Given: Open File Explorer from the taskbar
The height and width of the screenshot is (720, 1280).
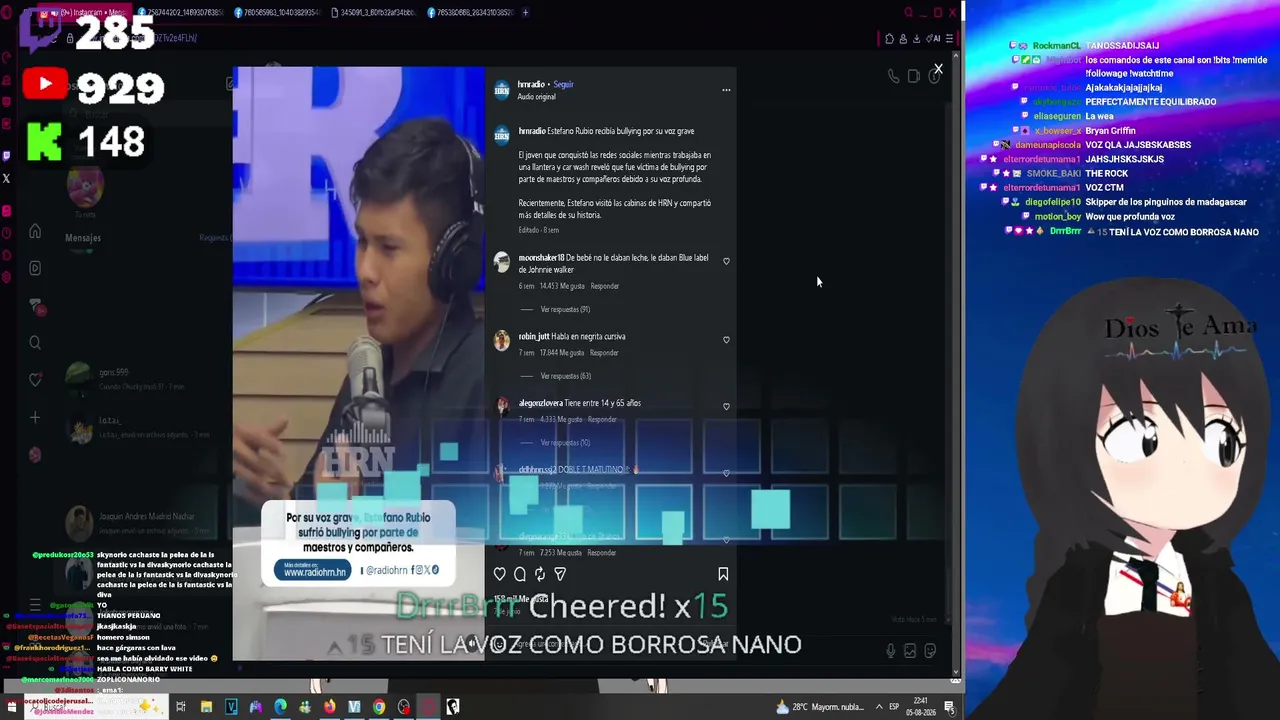Looking at the screenshot, I should tap(206, 707).
